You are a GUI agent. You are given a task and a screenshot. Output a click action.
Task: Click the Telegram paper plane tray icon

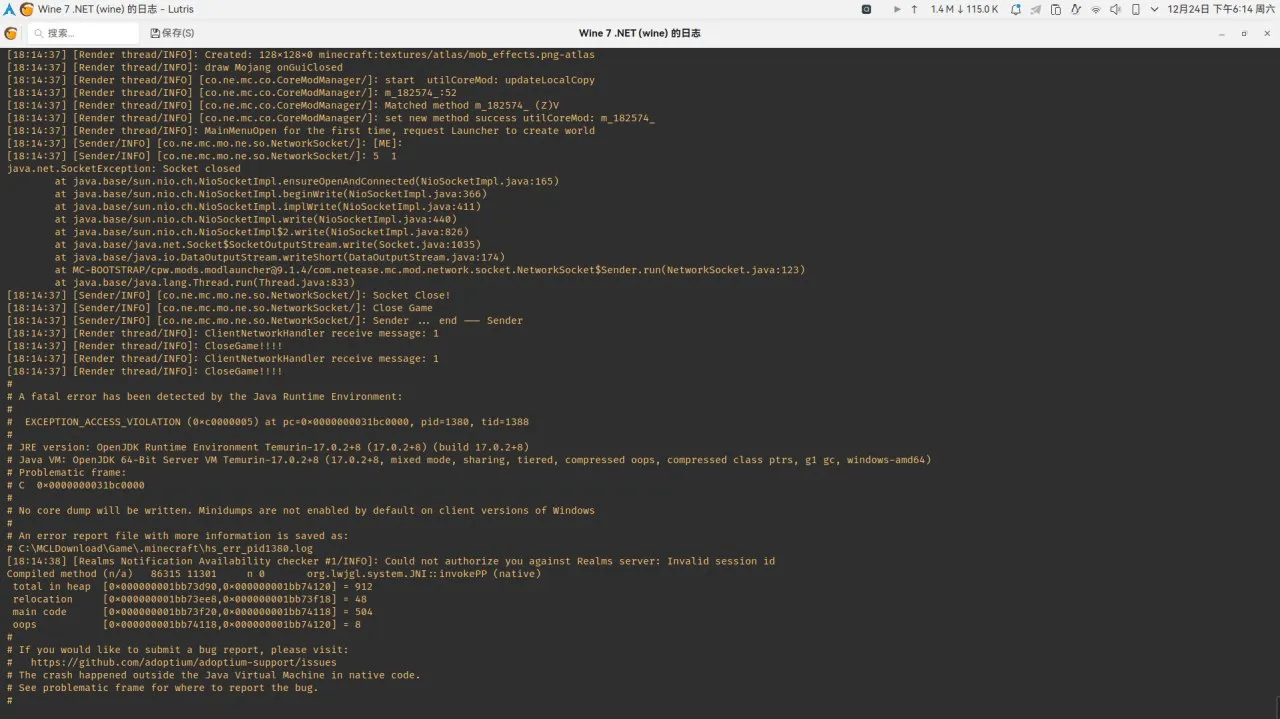(x=1037, y=9)
